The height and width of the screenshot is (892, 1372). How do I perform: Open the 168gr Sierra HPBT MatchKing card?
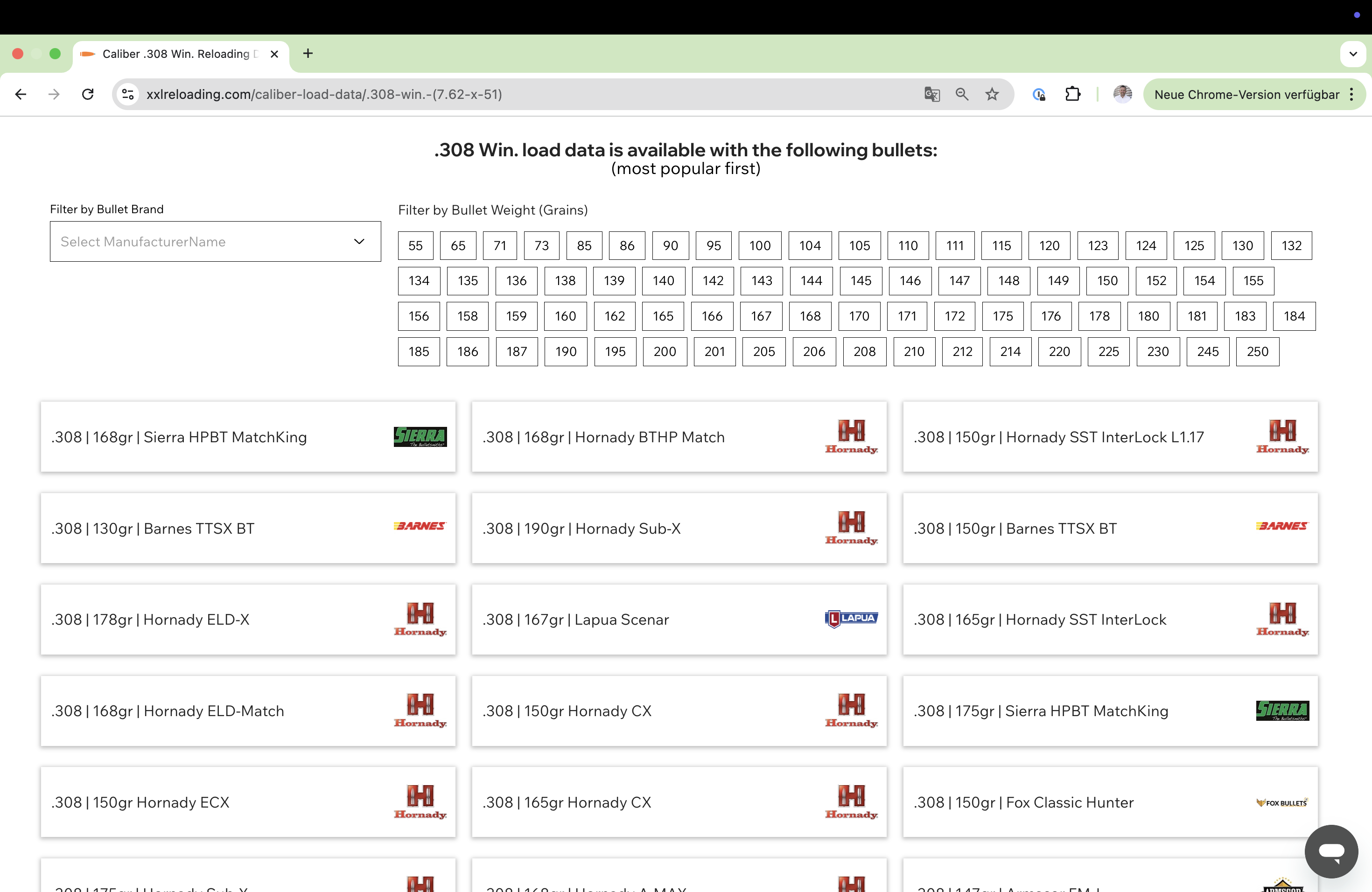248,437
